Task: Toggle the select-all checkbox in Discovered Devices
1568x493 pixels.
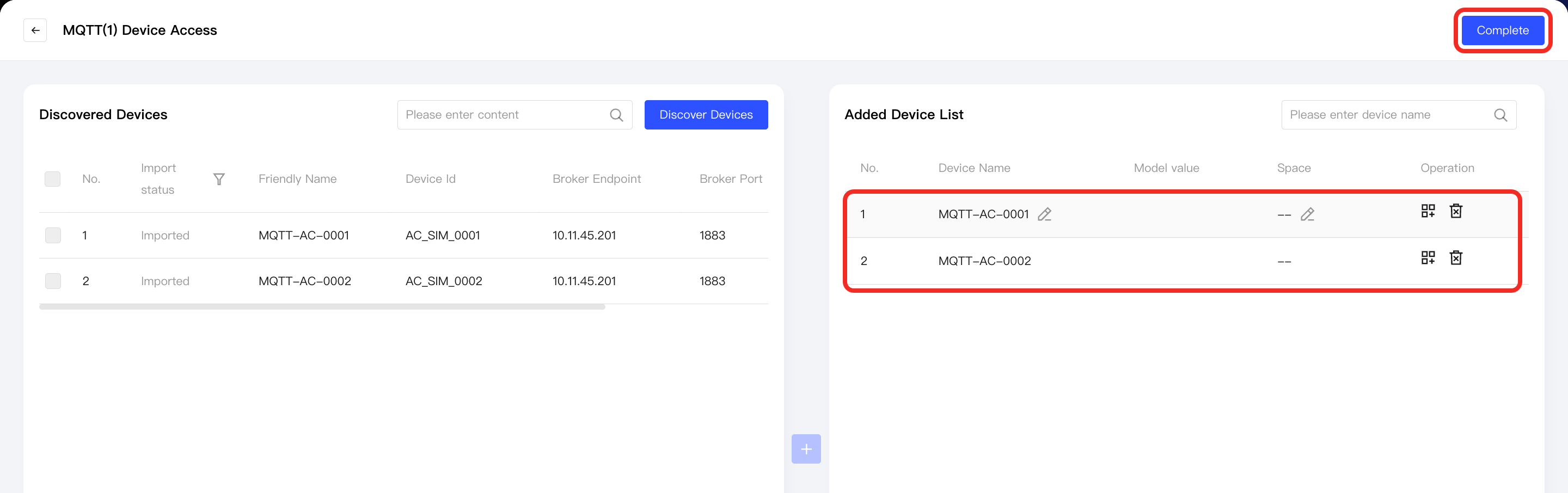Action: pos(53,179)
